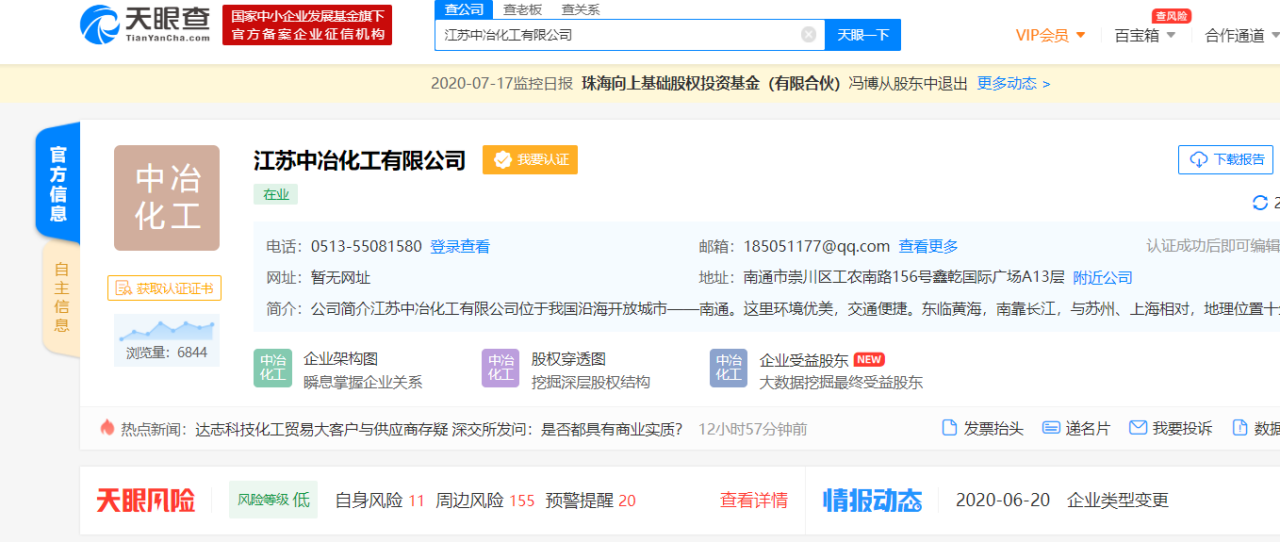1280x542 pixels.
Task: Click the 国家中小企业发展基金旗下 red banner
Action: coord(307,25)
